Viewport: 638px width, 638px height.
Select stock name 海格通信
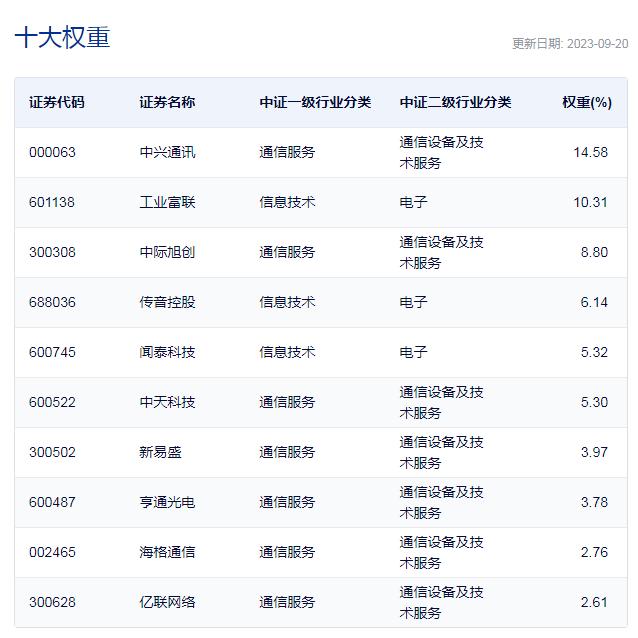click(x=167, y=553)
